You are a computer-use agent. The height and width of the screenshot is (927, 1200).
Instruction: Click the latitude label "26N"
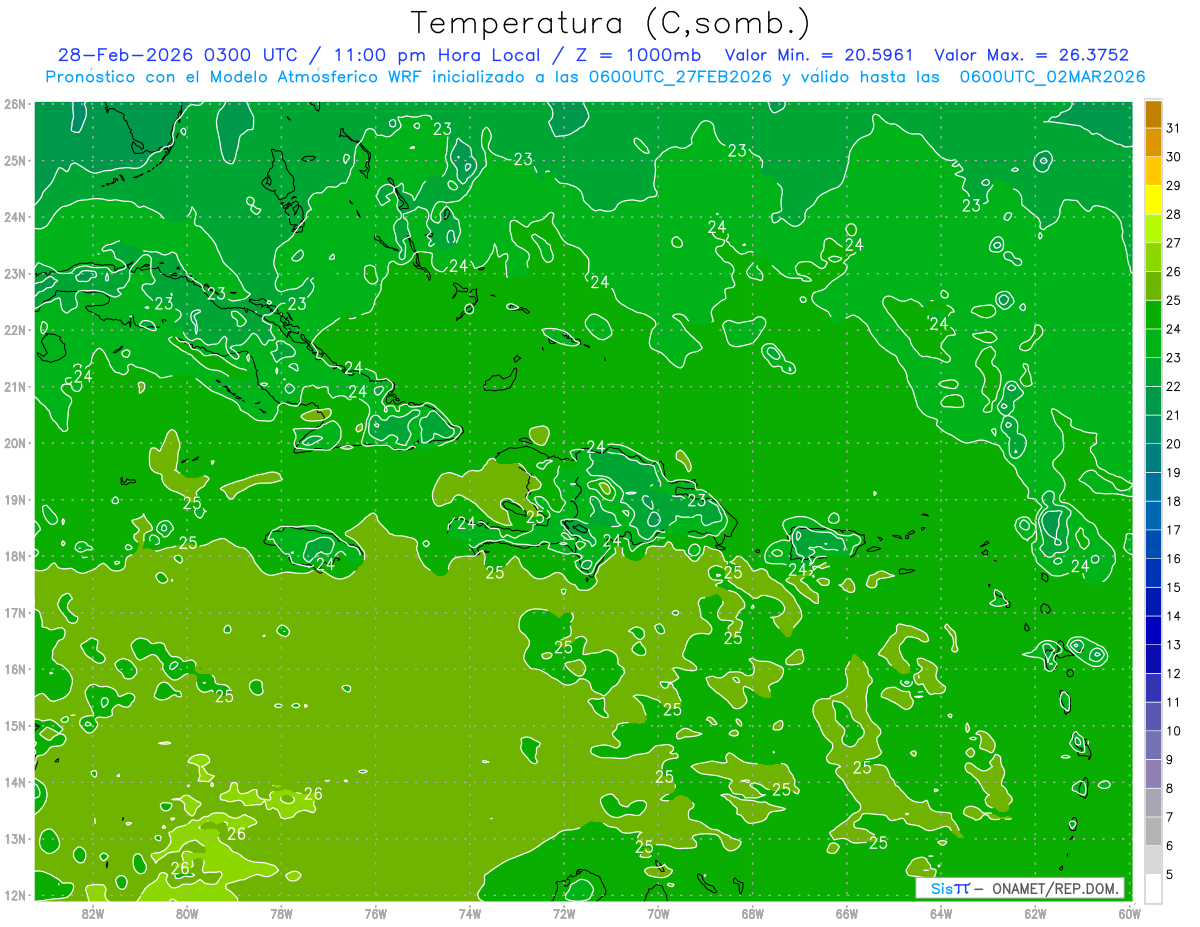[15, 104]
